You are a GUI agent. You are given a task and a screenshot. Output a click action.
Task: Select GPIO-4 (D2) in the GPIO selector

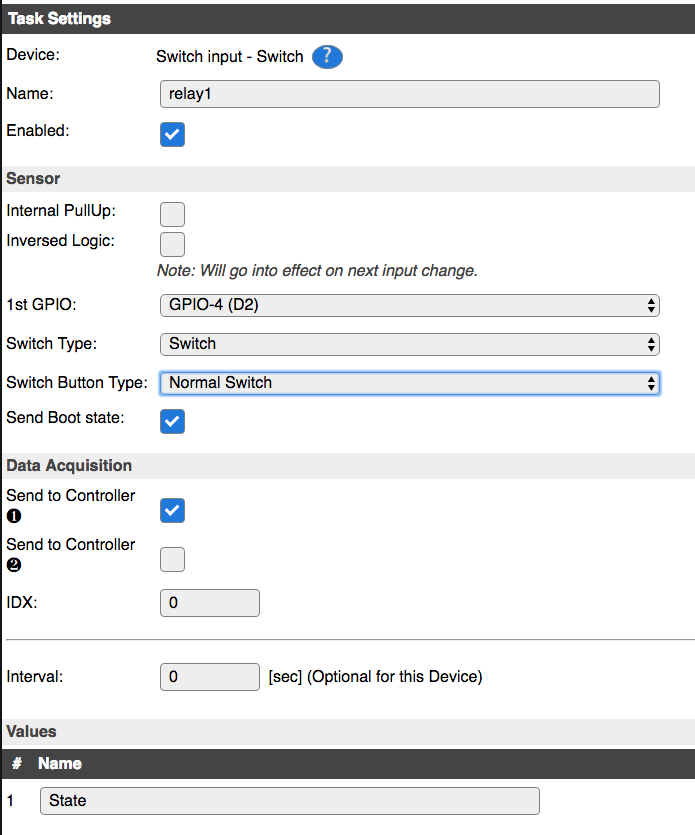(x=410, y=305)
